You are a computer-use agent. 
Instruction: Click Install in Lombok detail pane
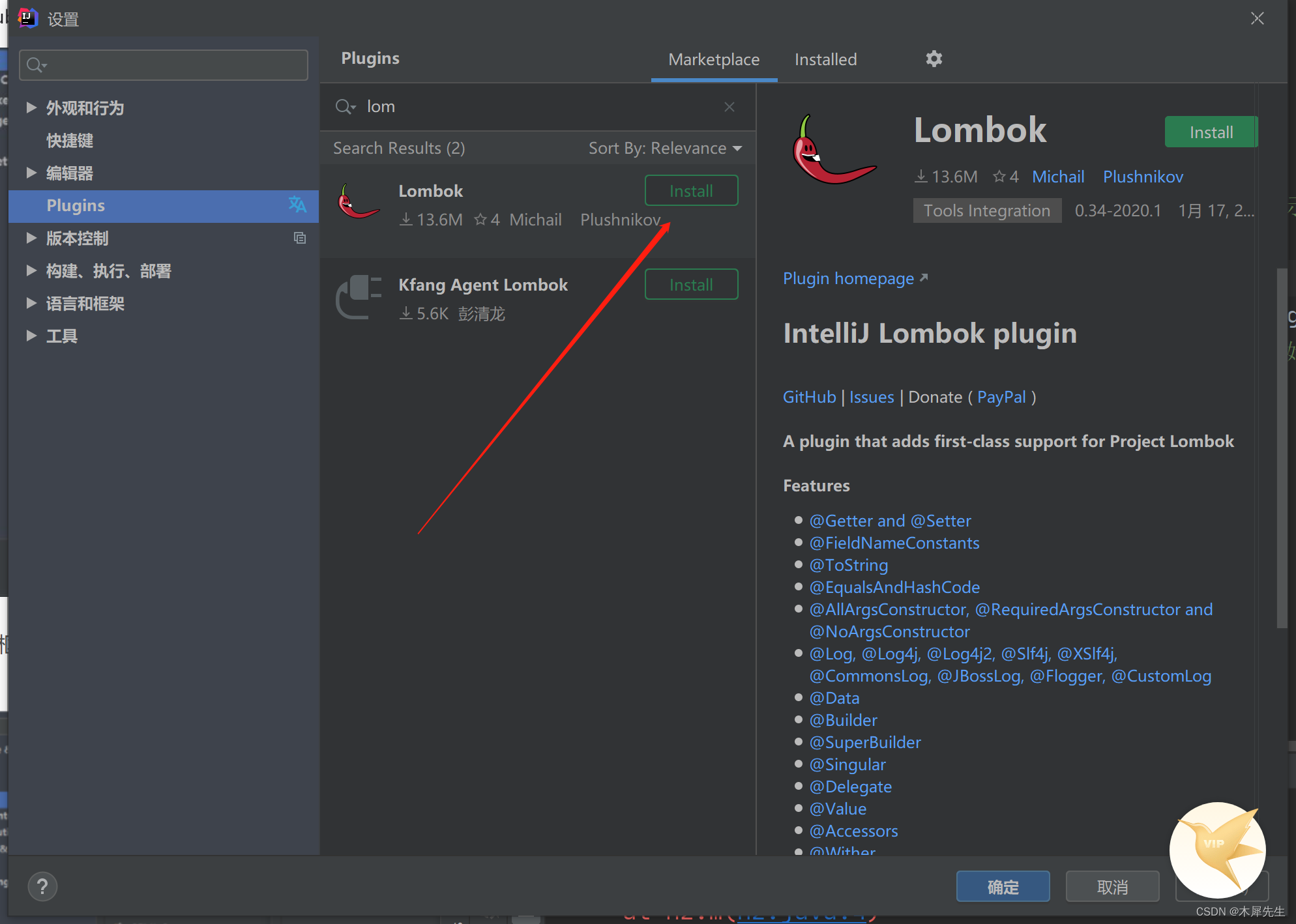coord(1211,132)
